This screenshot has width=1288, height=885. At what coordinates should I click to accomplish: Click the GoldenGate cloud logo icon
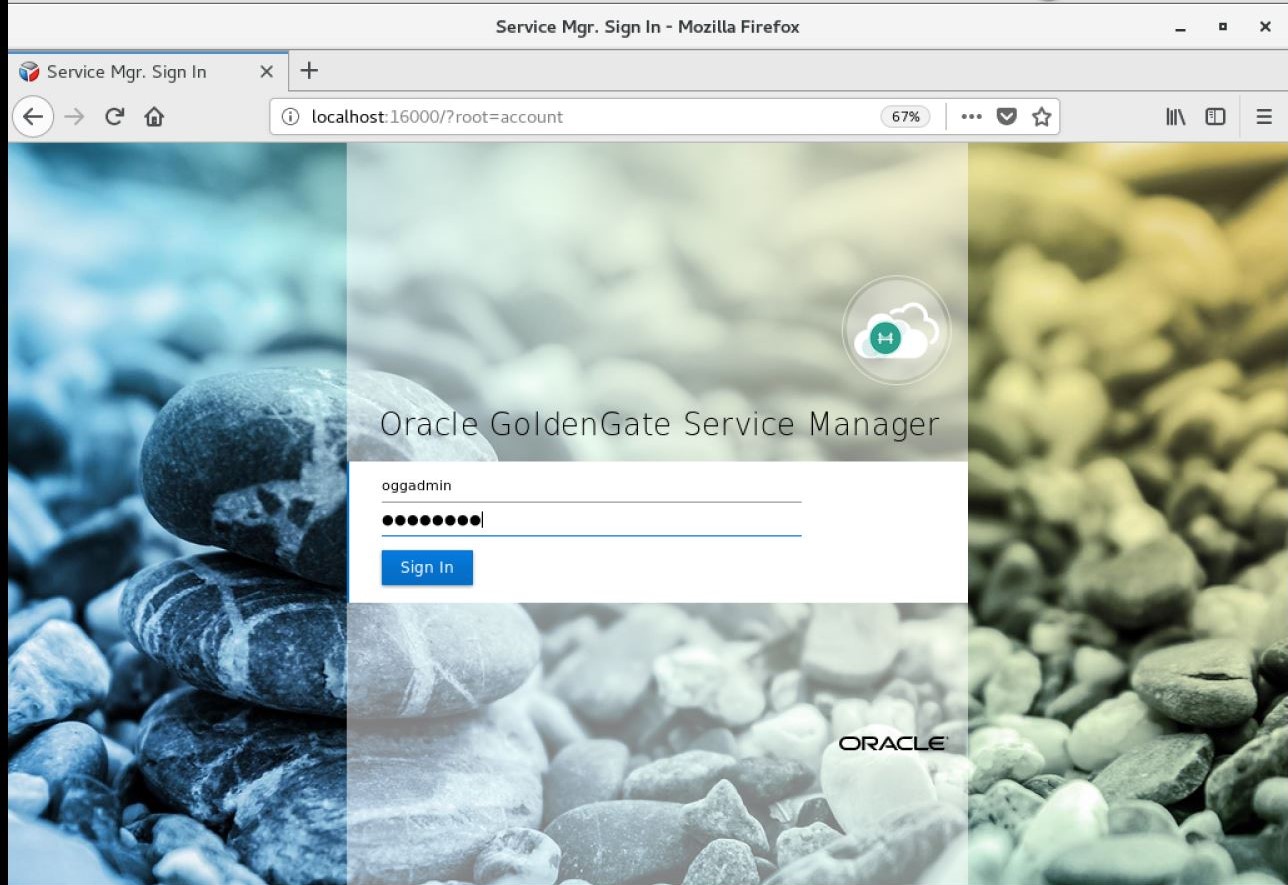[896, 331]
